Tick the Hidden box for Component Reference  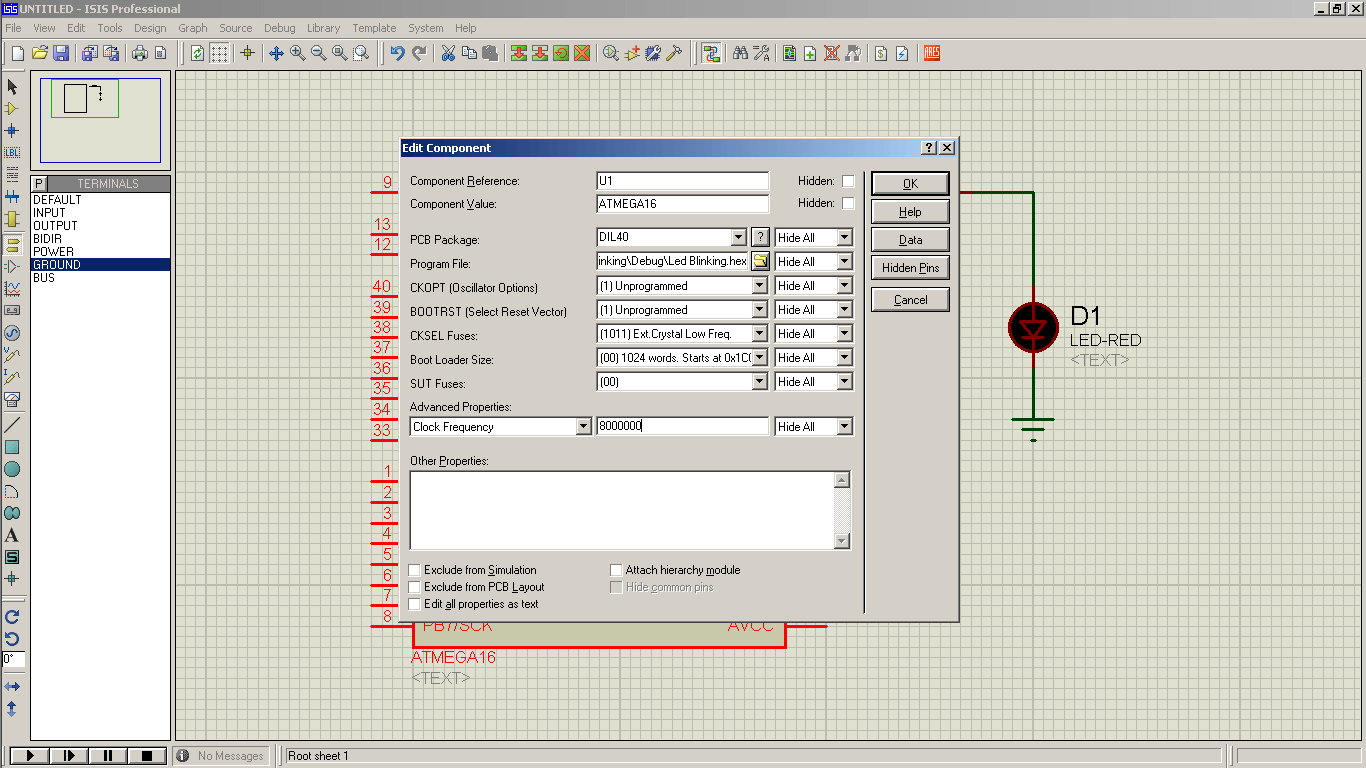click(x=848, y=181)
